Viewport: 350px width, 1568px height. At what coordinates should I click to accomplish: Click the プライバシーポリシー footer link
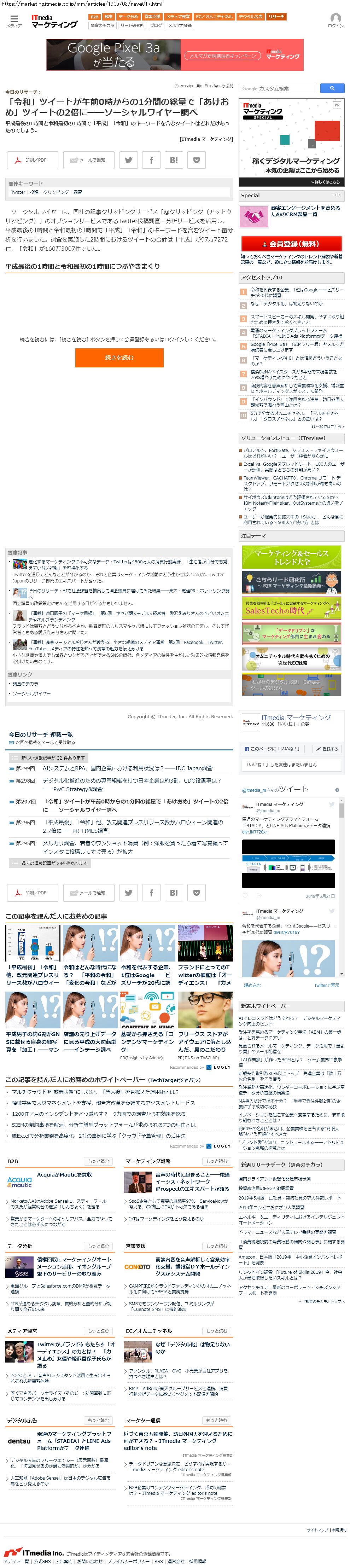click(128, 1561)
